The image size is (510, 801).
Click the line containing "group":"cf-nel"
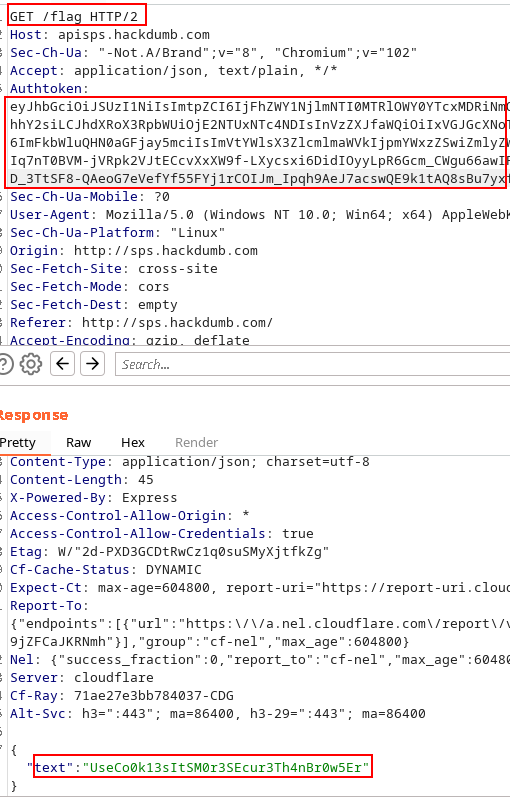point(210,642)
